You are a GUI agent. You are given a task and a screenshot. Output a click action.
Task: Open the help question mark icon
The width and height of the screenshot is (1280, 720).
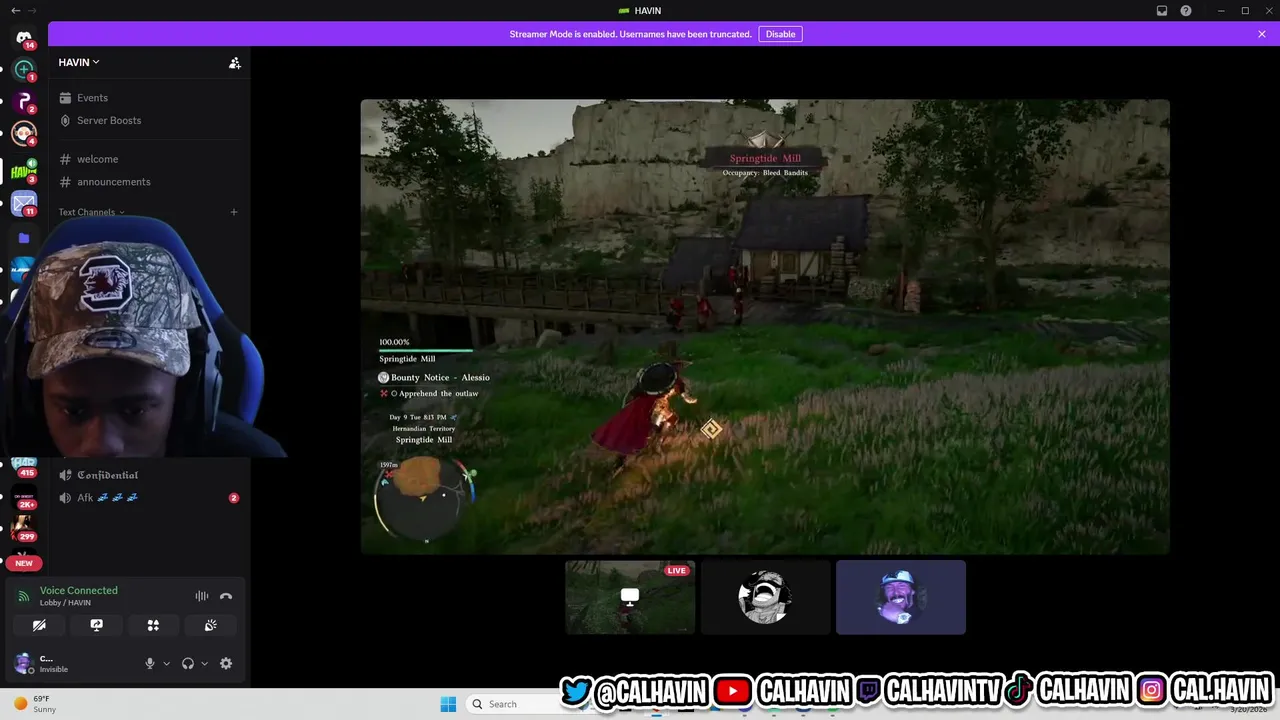(1186, 10)
